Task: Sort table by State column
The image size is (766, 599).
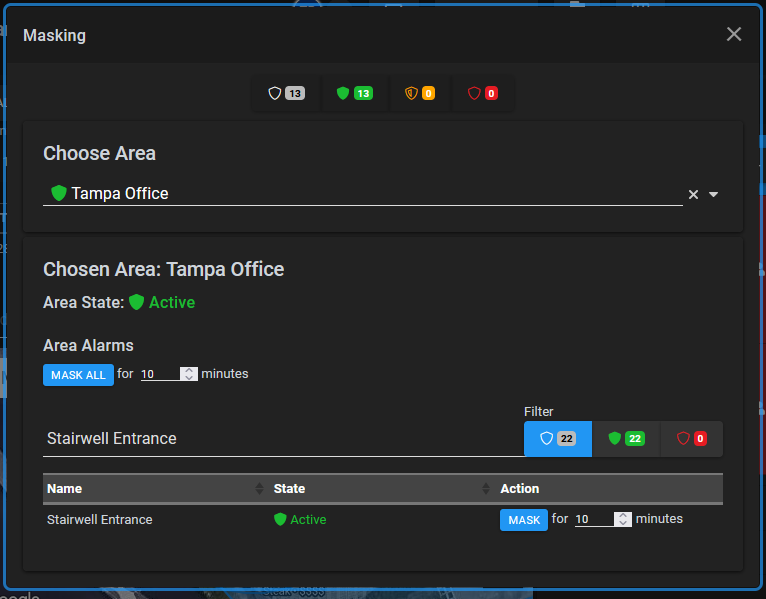Action: (x=383, y=489)
